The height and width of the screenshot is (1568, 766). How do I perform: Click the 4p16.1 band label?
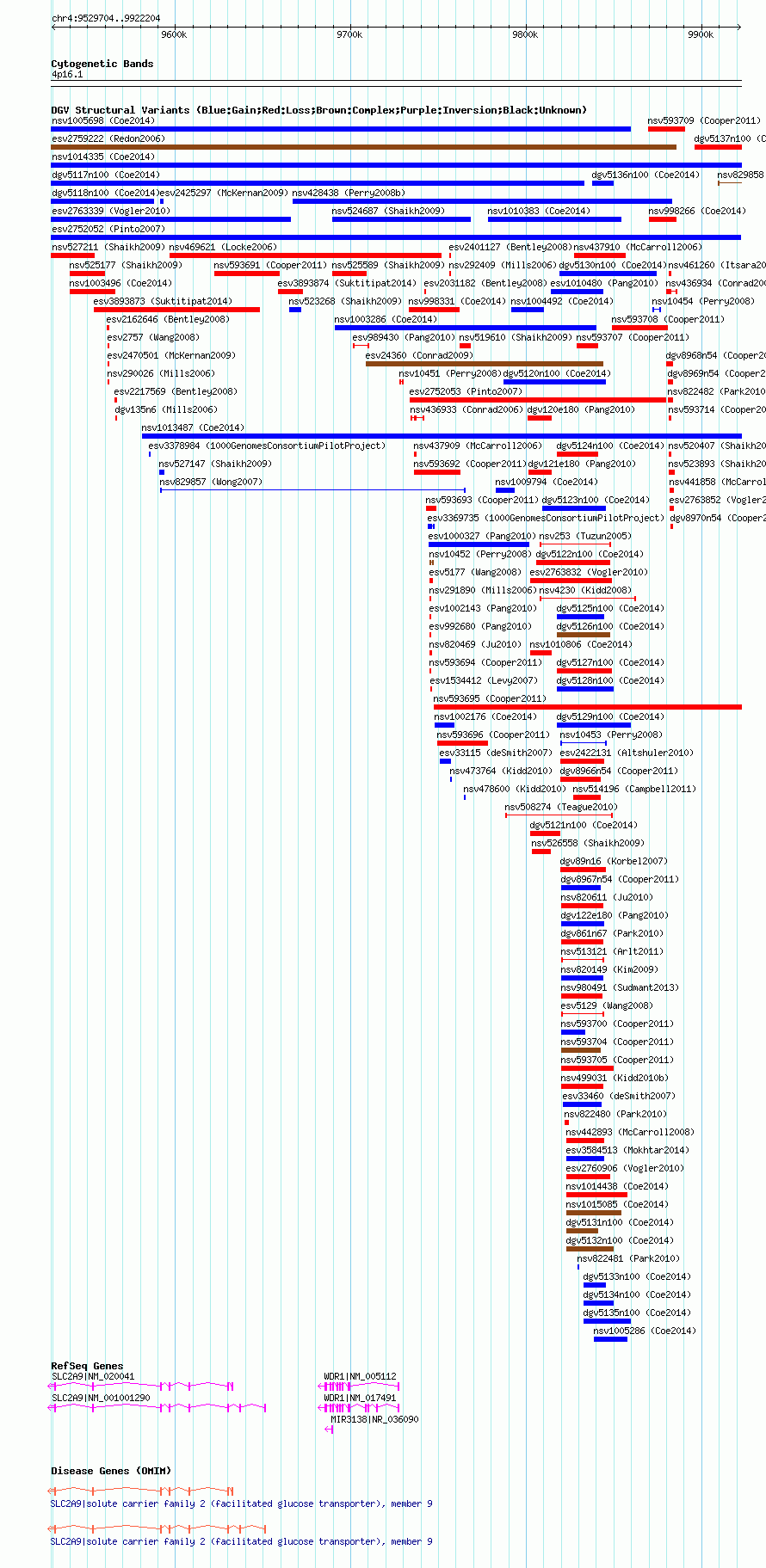[x=67, y=75]
